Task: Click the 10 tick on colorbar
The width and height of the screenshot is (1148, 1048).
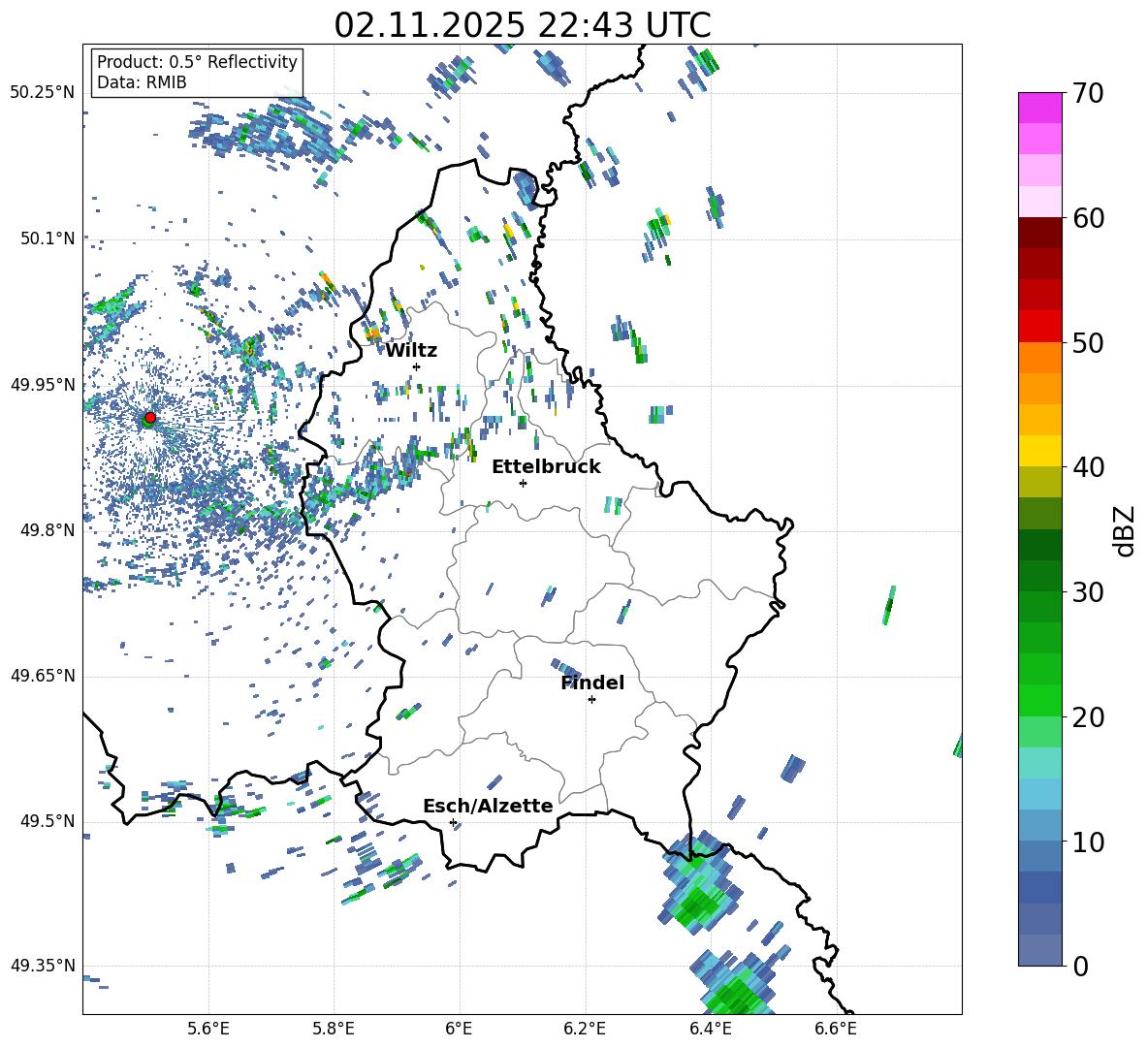Action: (x=1088, y=842)
